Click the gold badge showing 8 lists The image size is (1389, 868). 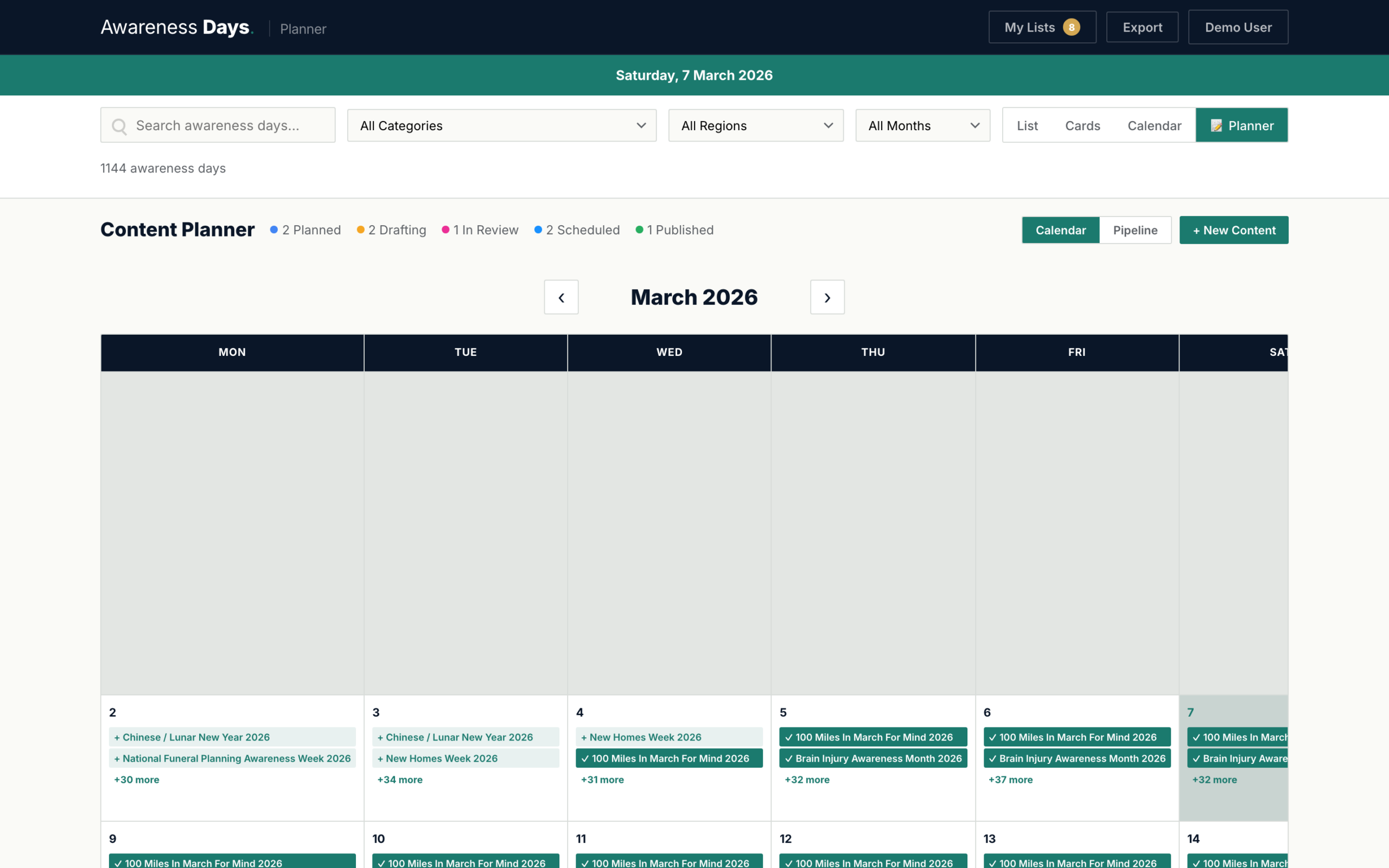[x=1072, y=27]
